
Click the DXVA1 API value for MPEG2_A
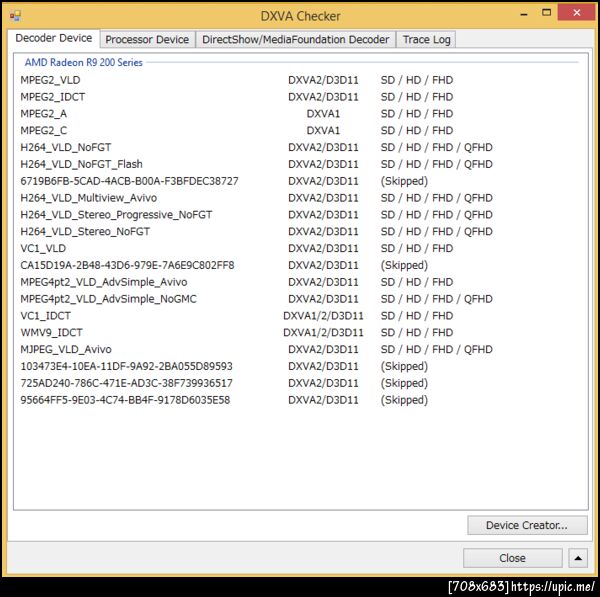pyautogui.click(x=323, y=114)
